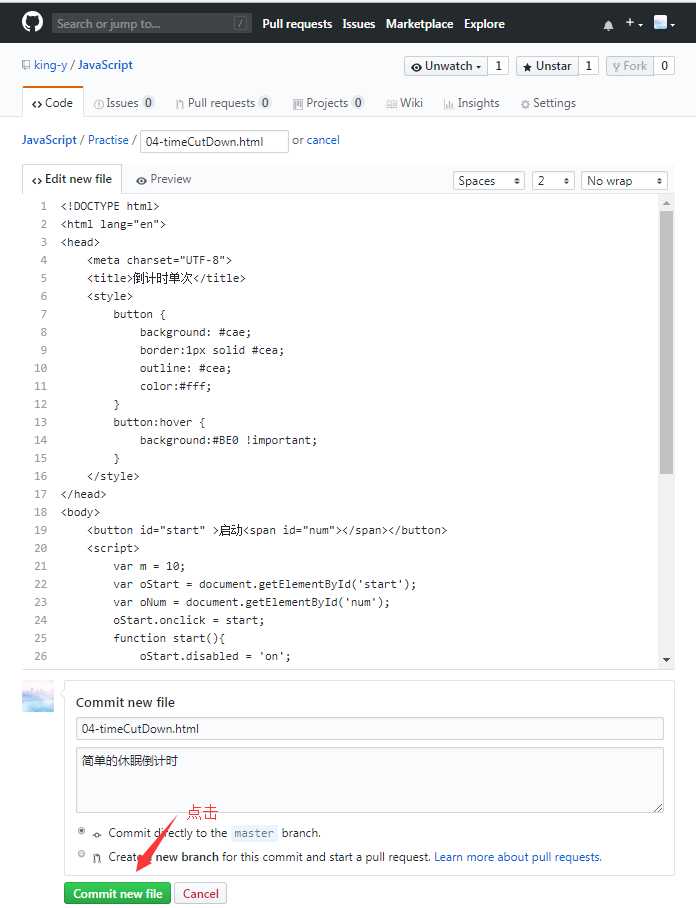
Task: Open the forks count 0
Action: 664,66
